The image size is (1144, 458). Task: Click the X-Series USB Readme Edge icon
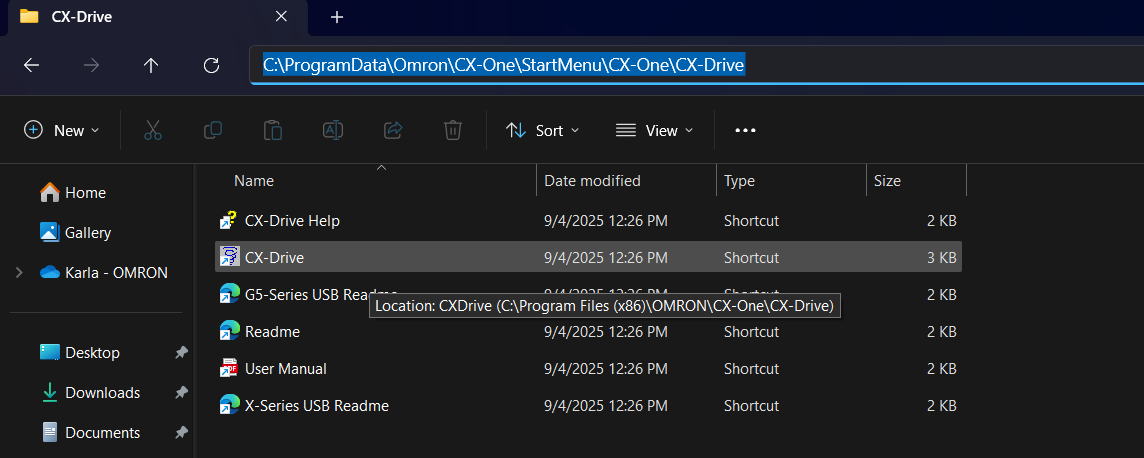(229, 405)
